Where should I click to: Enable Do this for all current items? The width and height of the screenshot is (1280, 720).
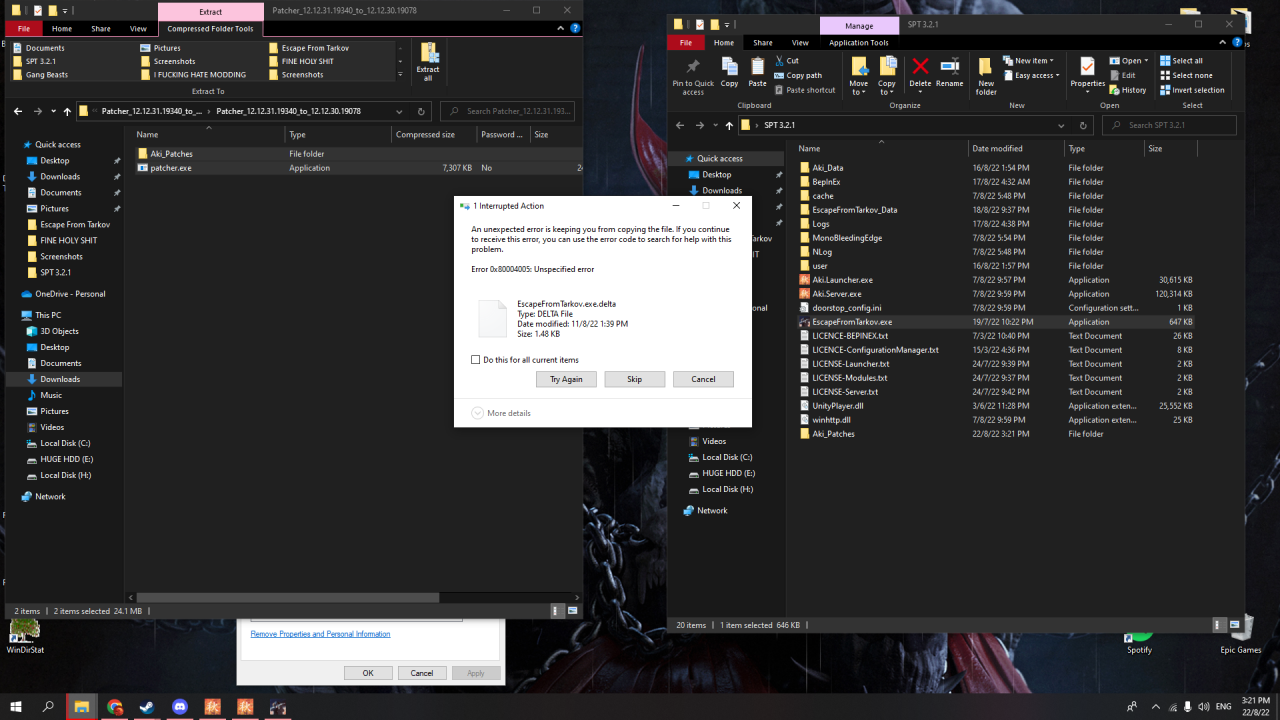(x=476, y=360)
